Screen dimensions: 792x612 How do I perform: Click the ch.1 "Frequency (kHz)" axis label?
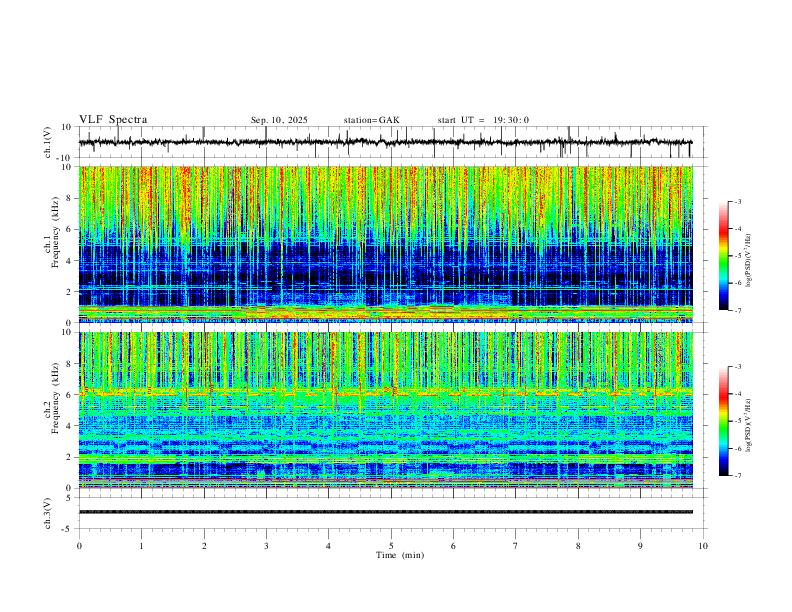(55, 232)
